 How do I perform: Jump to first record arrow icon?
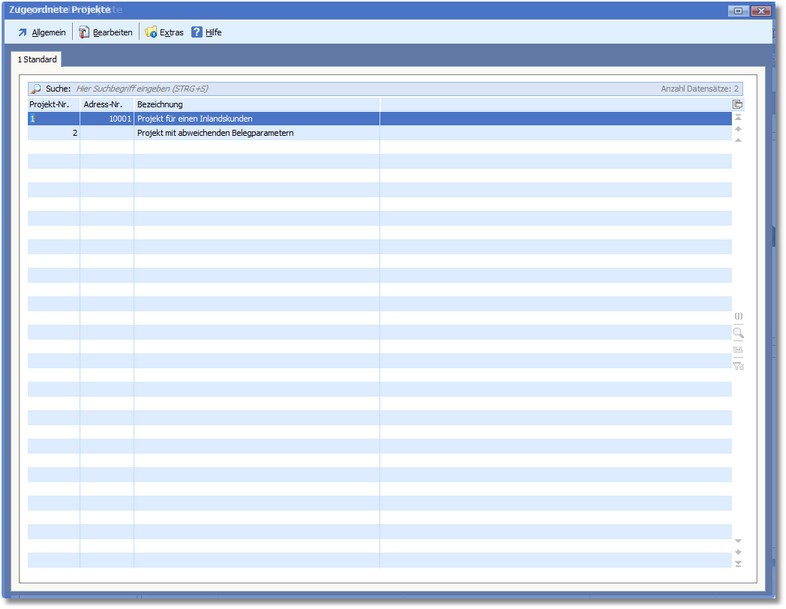click(738, 117)
